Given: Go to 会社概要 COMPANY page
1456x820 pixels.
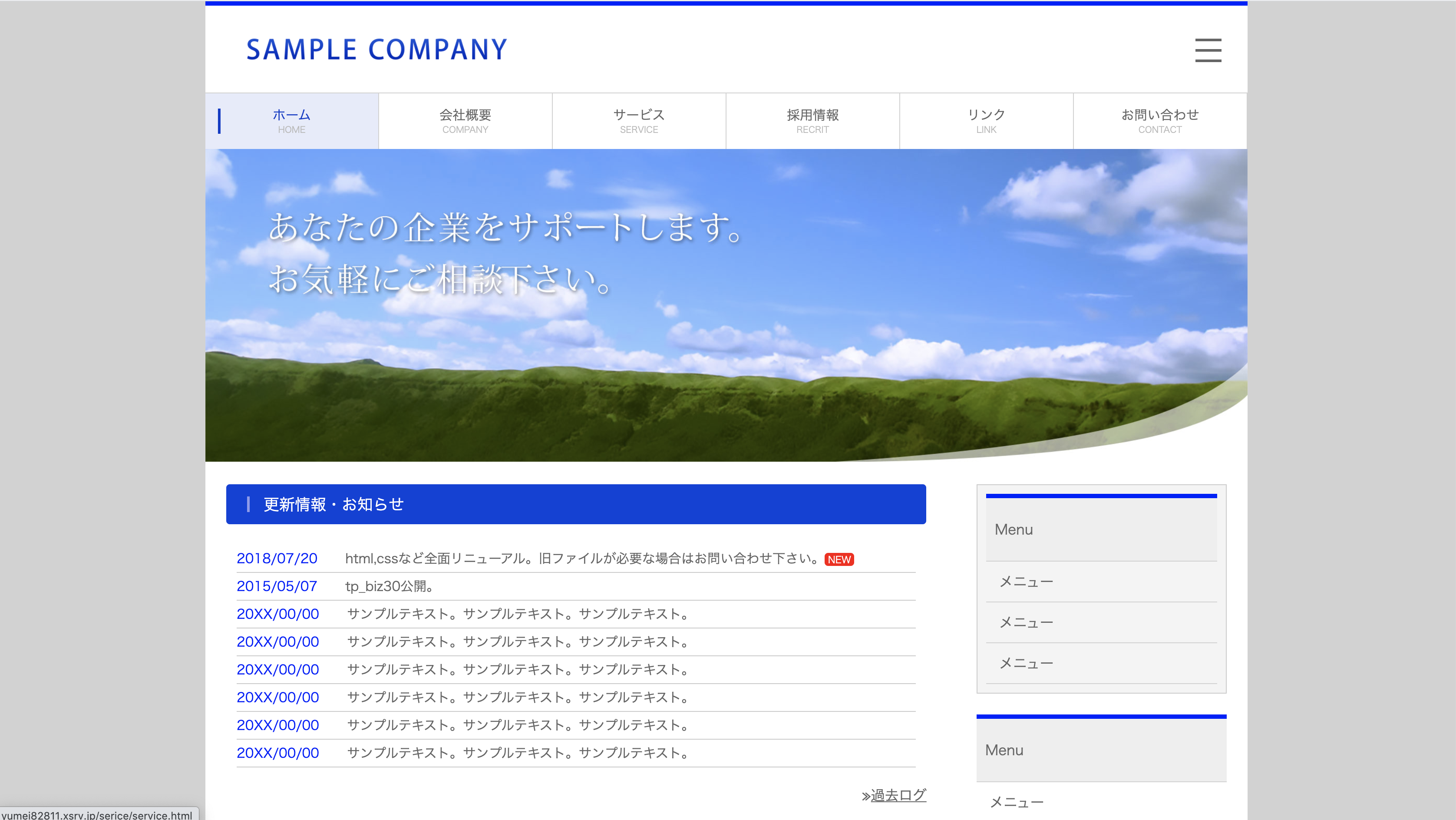Looking at the screenshot, I should 465,121.
